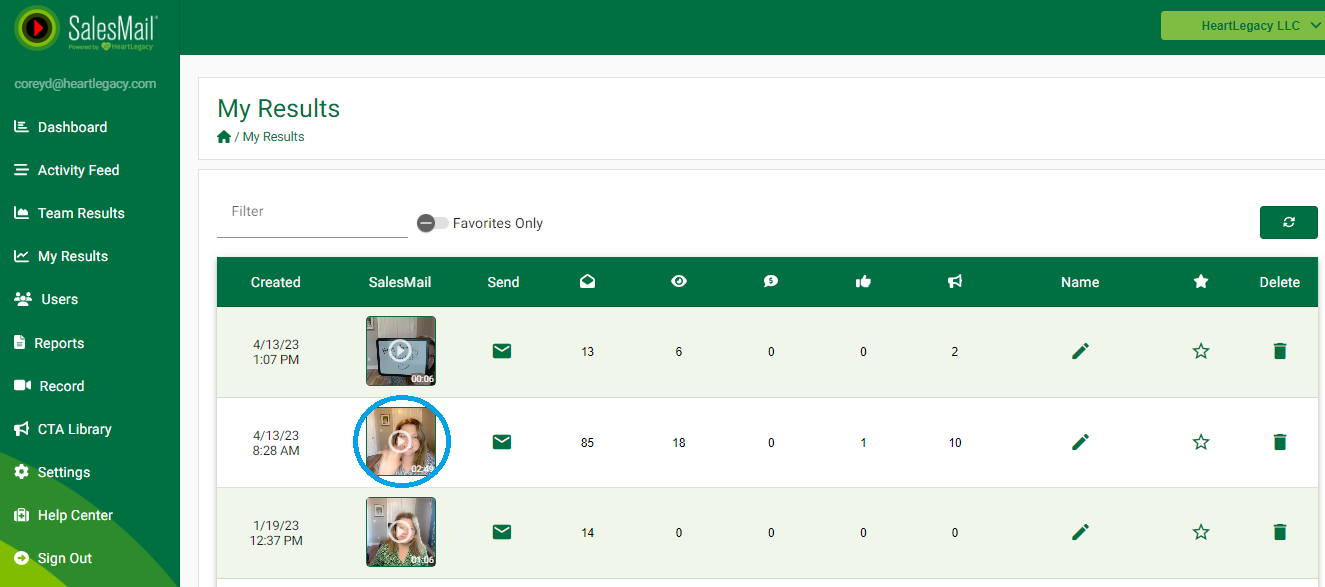Viewport: 1325px width, 587px height.
Task: Delete the 1/19/23 SalesMail entry
Action: 1279,532
